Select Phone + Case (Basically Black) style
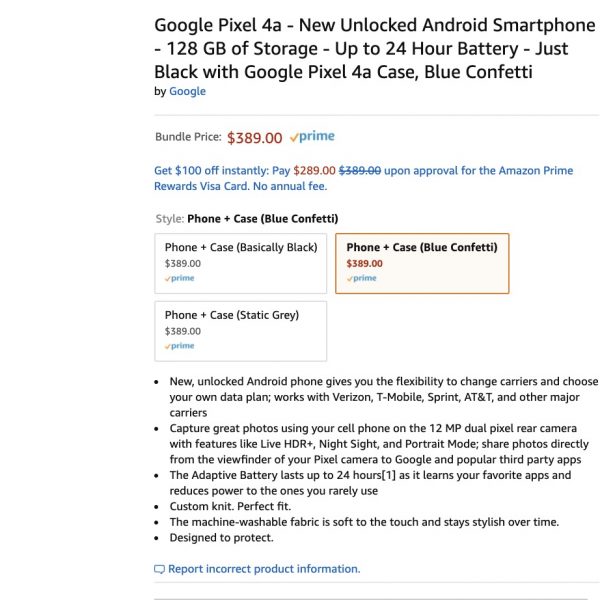Screen dimensions: 600x600 point(240,263)
